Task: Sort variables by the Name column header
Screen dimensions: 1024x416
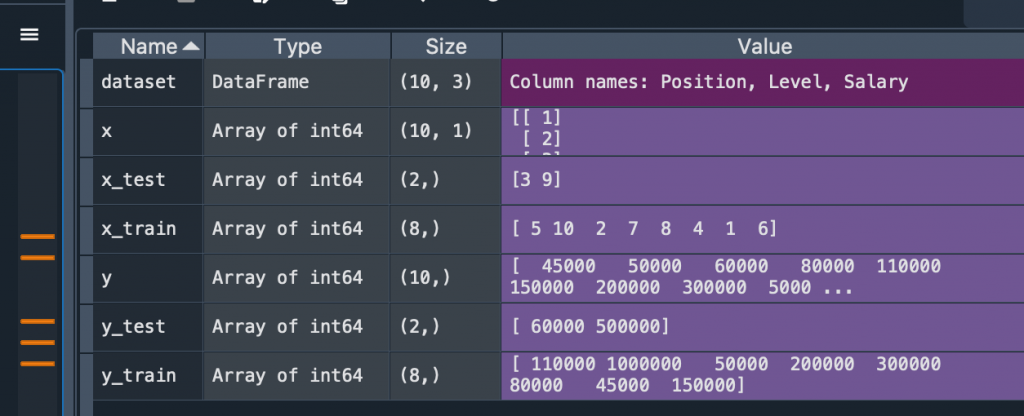Action: [x=148, y=46]
